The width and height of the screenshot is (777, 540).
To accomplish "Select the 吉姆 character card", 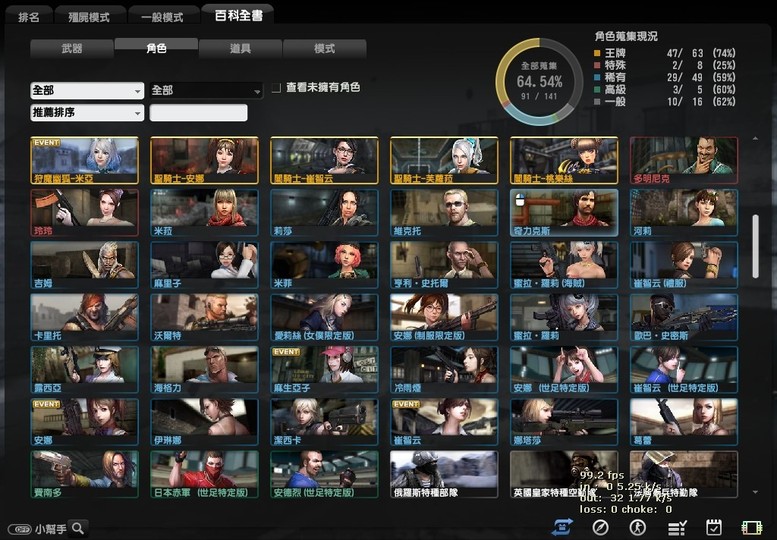I will click(x=85, y=265).
